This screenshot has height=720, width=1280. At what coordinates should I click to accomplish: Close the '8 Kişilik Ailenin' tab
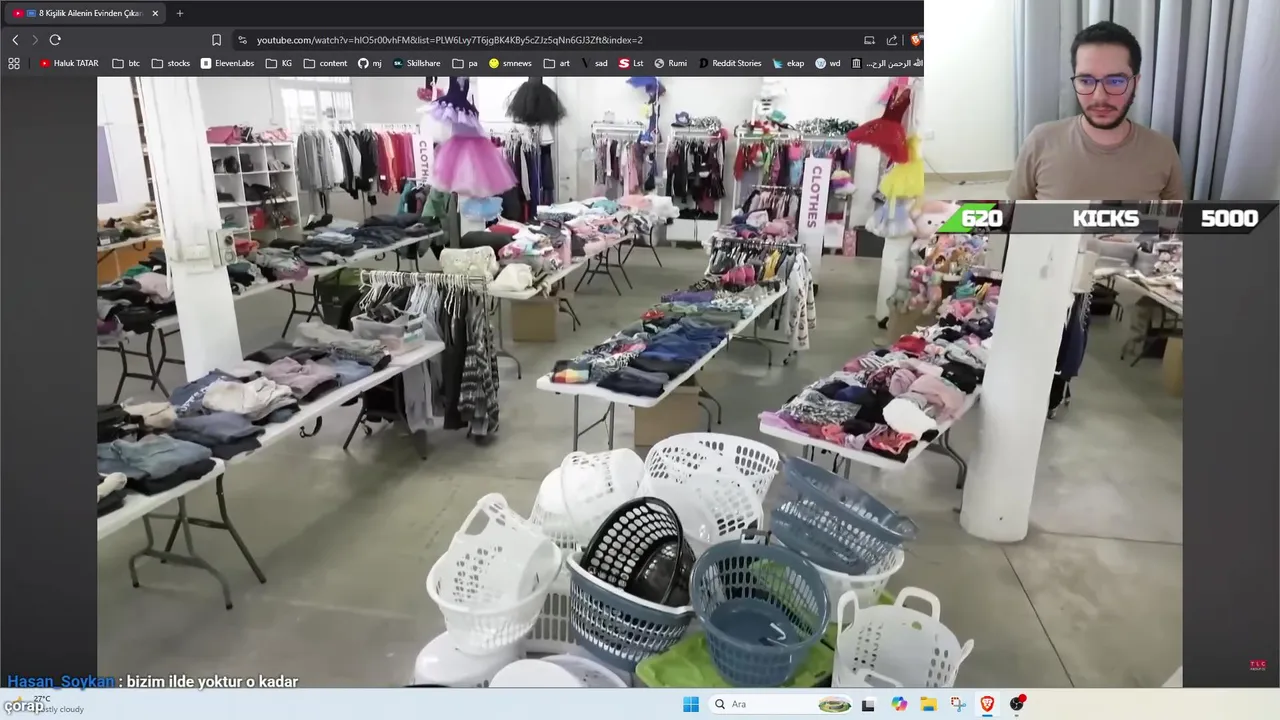click(x=155, y=13)
